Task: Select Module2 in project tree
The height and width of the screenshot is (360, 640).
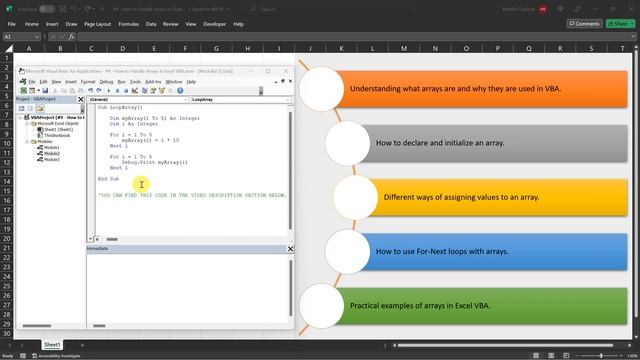Action: (x=48, y=153)
